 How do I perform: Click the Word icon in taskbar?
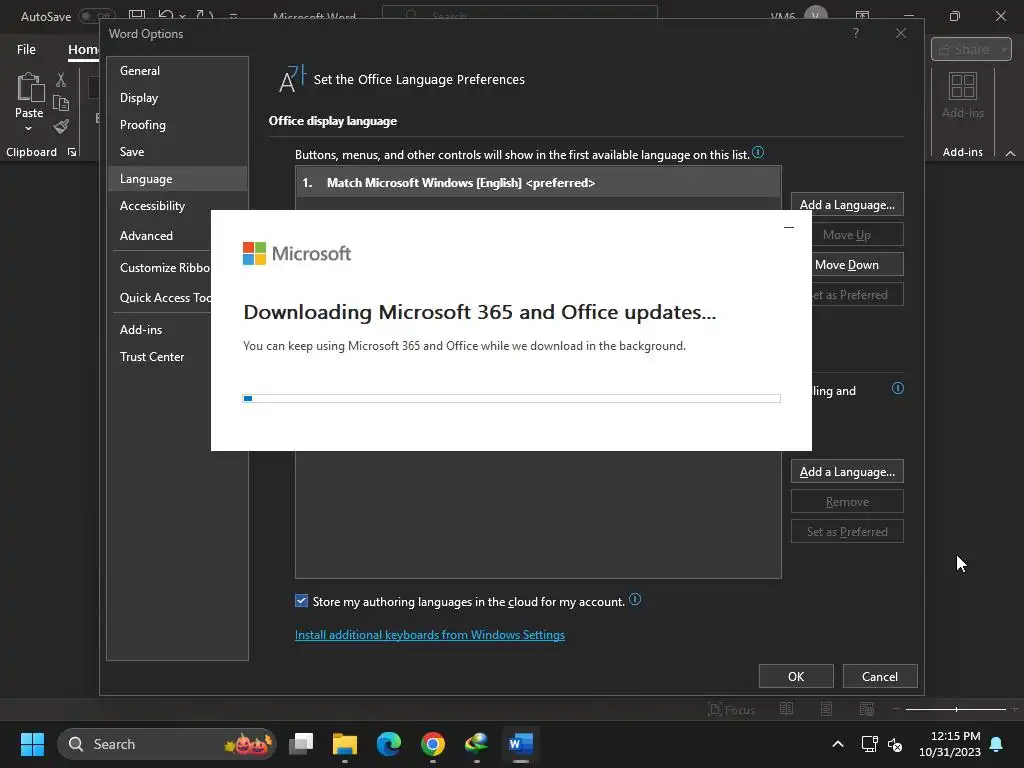[x=520, y=744]
